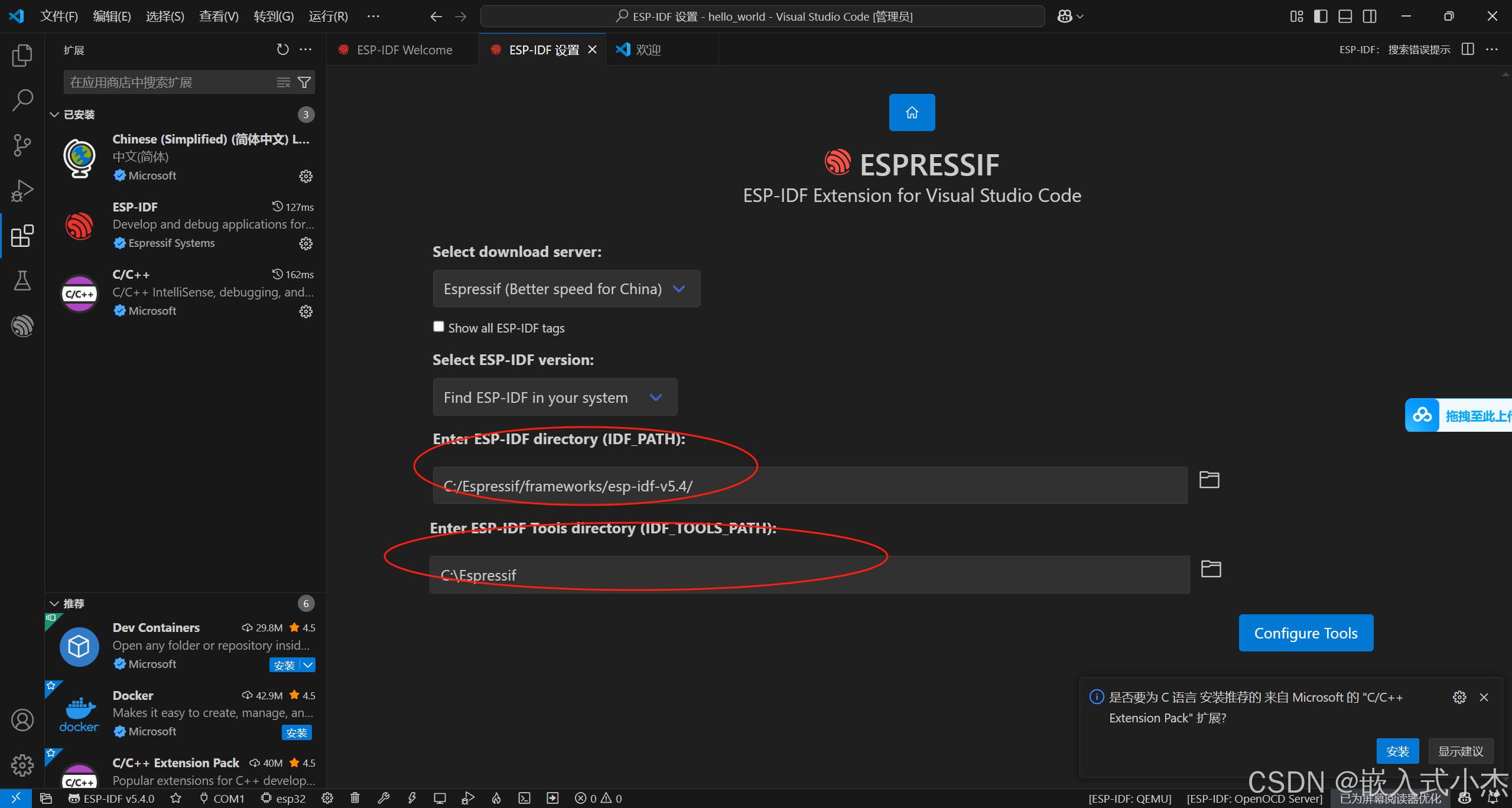Select the ESP-IDF Build project wrench icon
The image size is (1512, 808).
[x=383, y=798]
